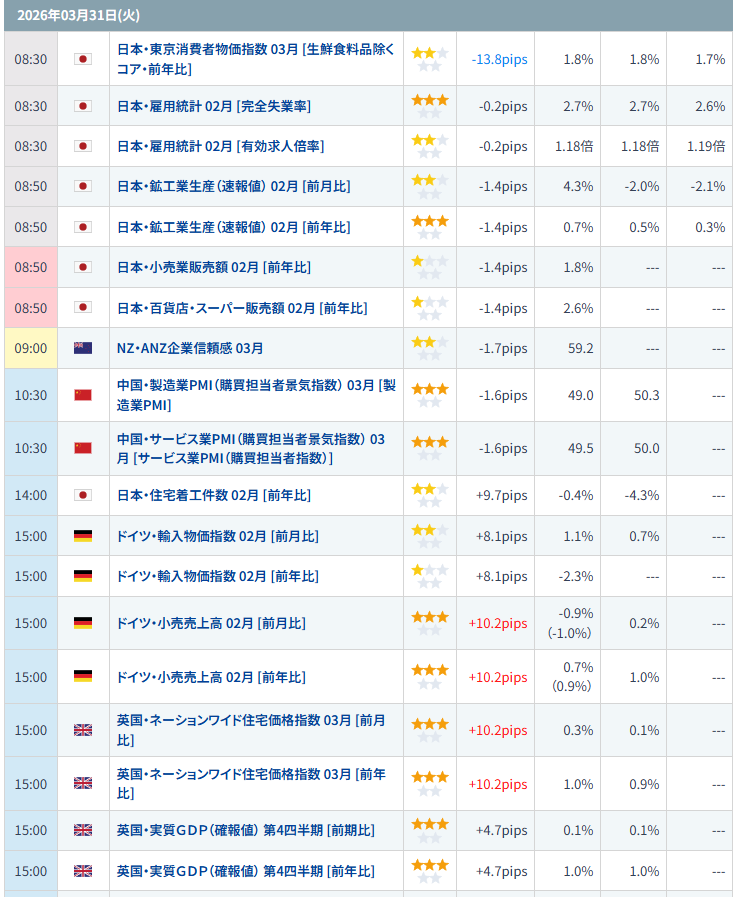Click star rating for ドイツ小売売上高 前年比 row
This screenshot has height=897, width=734.
click(x=429, y=677)
